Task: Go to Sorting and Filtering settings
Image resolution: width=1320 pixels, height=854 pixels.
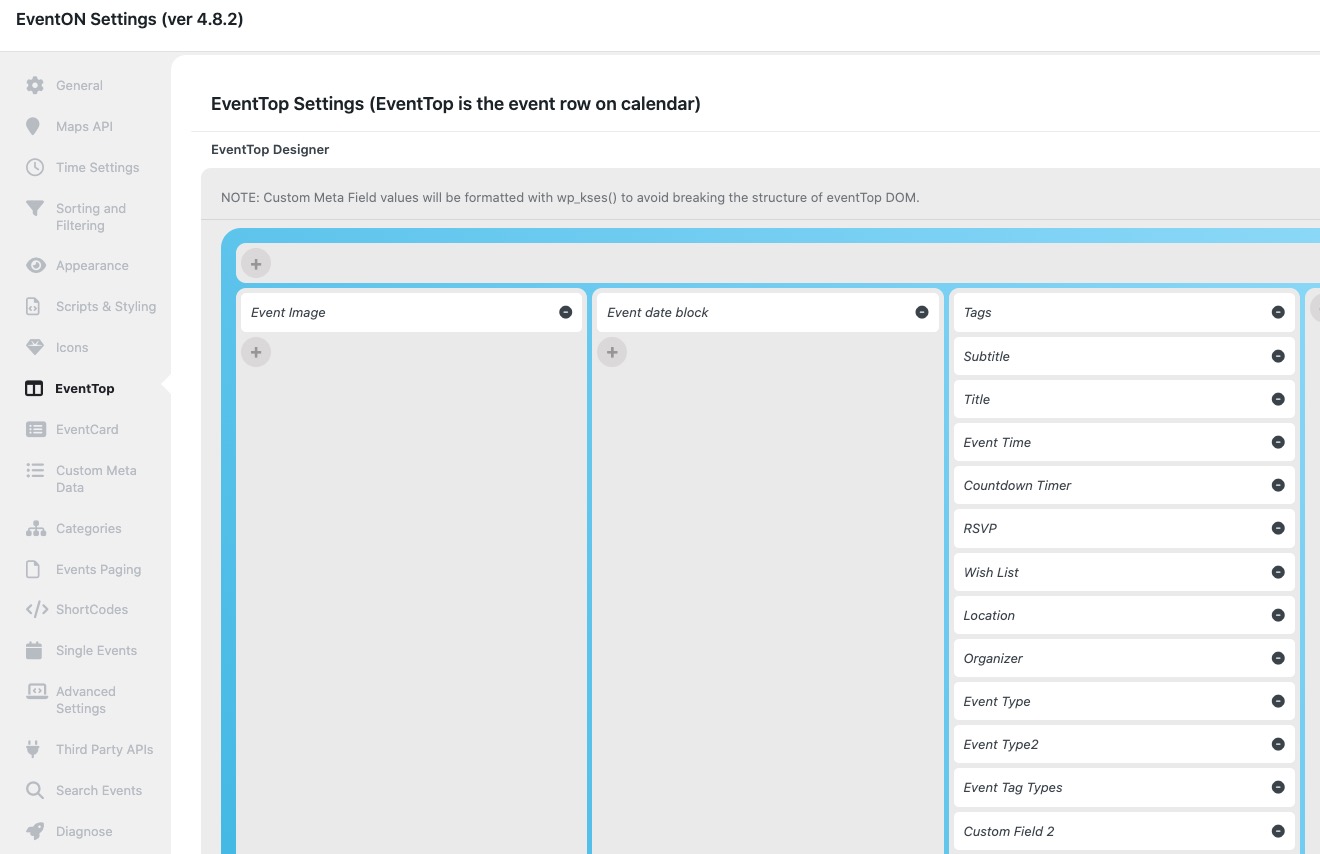Action: (91, 217)
